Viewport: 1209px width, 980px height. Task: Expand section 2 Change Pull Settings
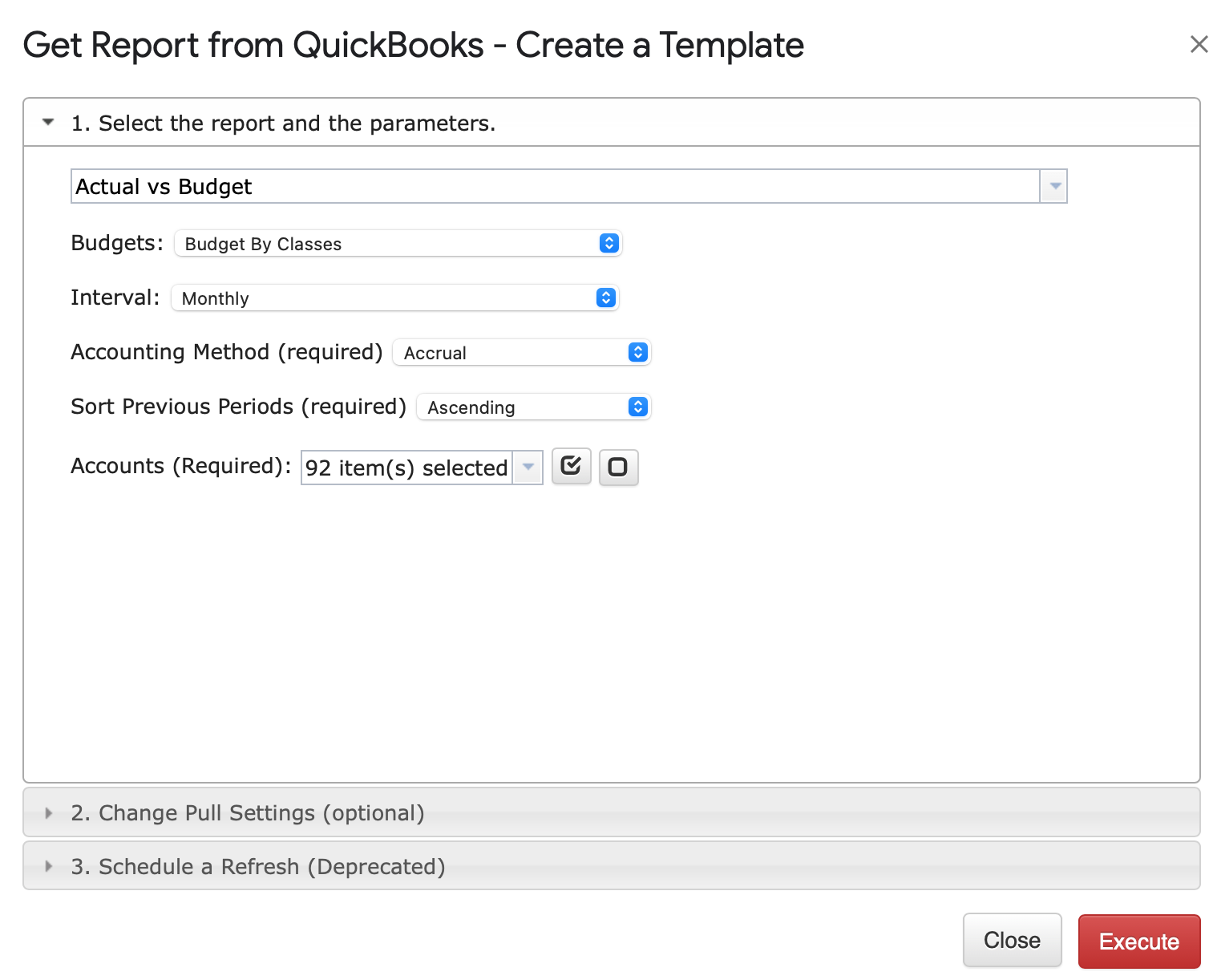point(611,812)
